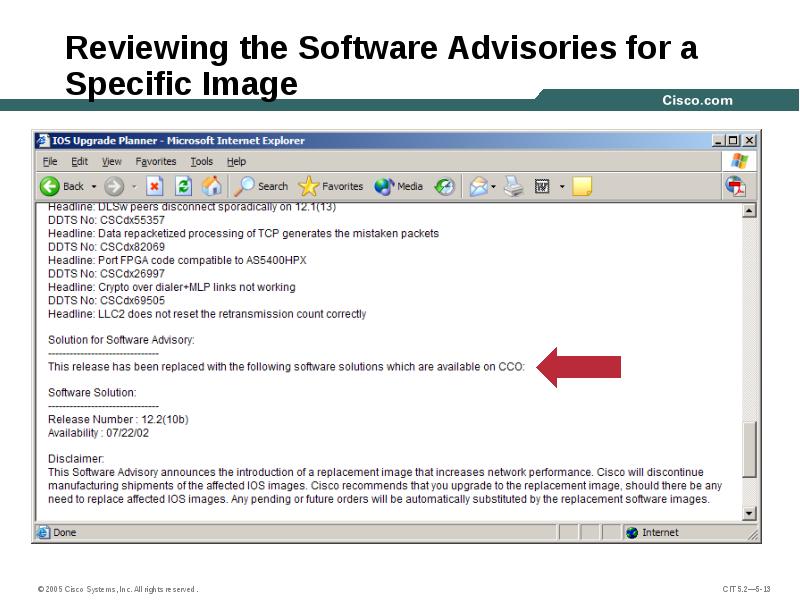
Task: Open the Favorites menu
Action: (x=156, y=162)
